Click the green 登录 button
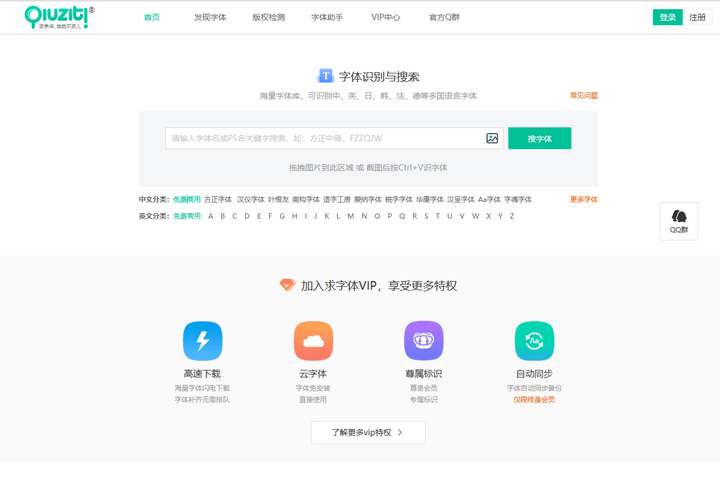Image resolution: width=720 pixels, height=487 pixels. tap(668, 17)
